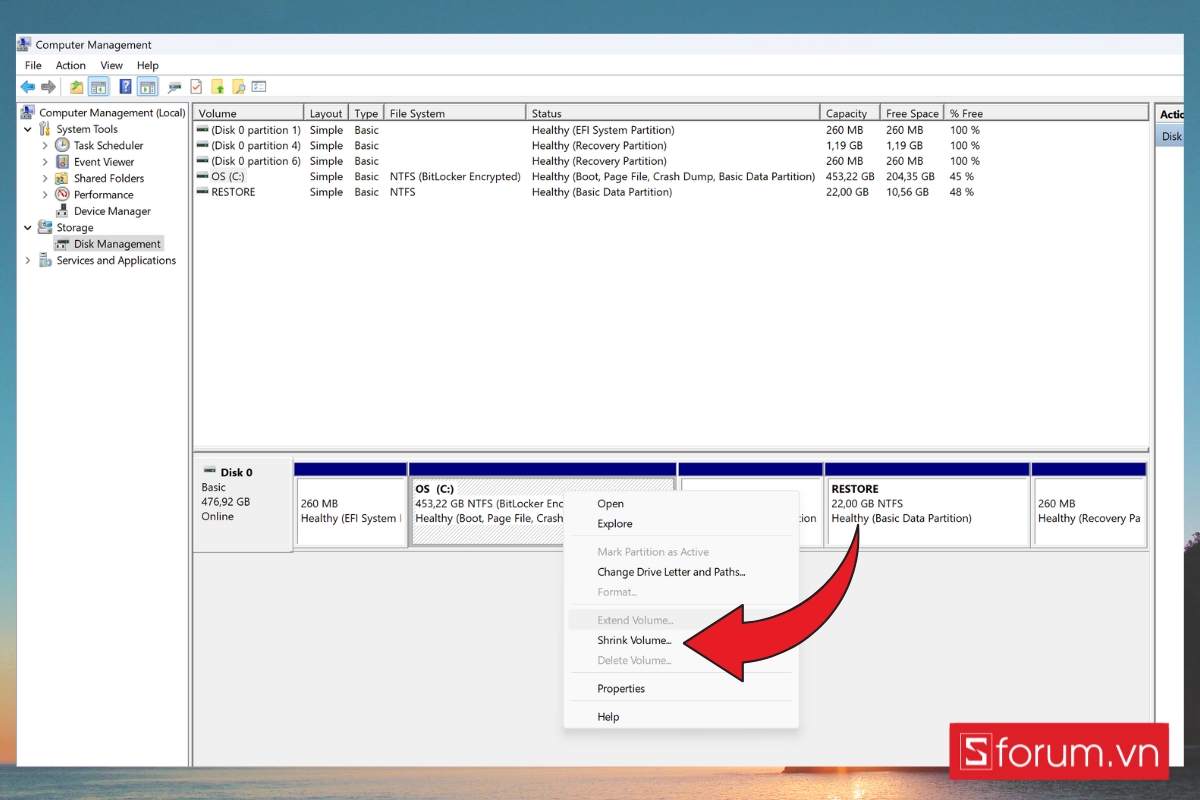Screen dimensions: 1200x800
Task: Open Help via the blue question mark icon
Action: click(126, 87)
